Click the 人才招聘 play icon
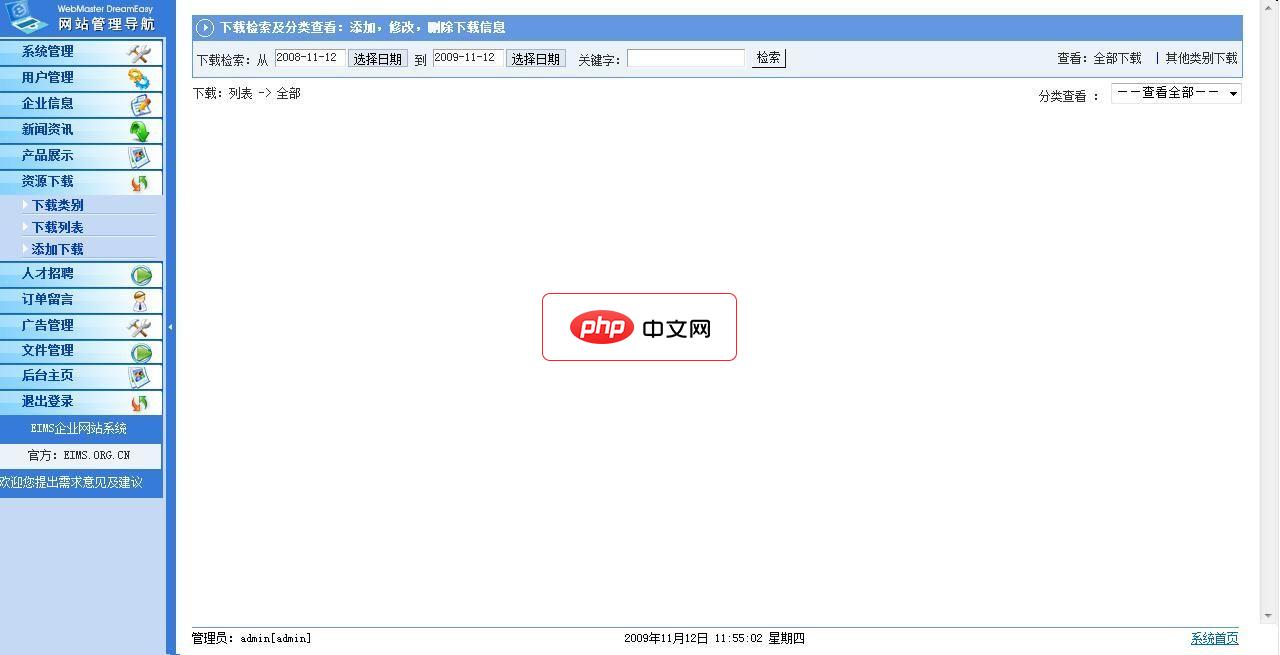 coord(141,274)
